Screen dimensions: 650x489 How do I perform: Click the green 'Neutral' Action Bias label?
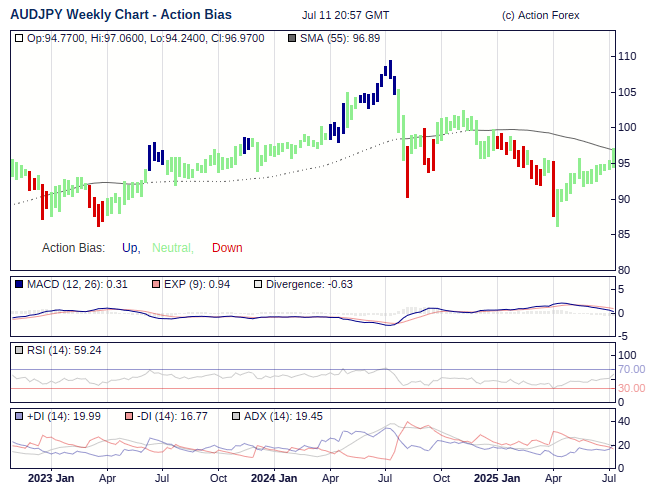coord(172,248)
